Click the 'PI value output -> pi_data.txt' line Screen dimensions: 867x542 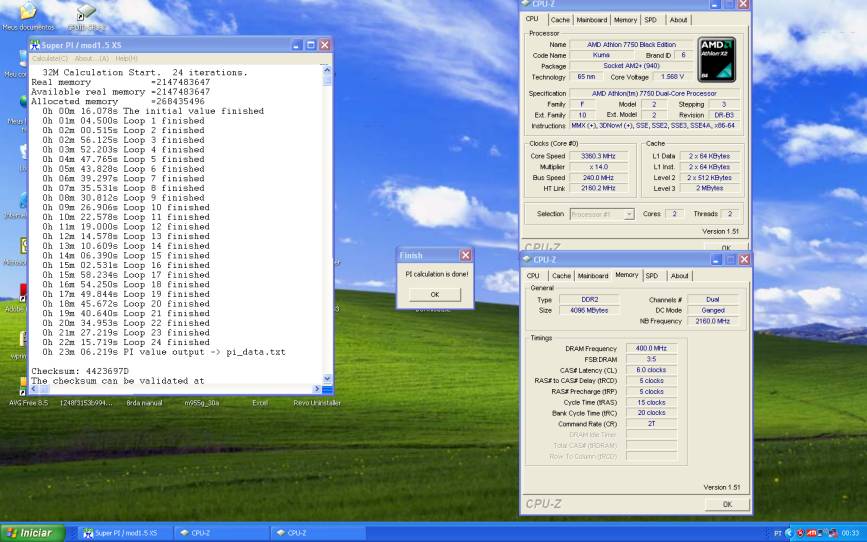(x=164, y=352)
